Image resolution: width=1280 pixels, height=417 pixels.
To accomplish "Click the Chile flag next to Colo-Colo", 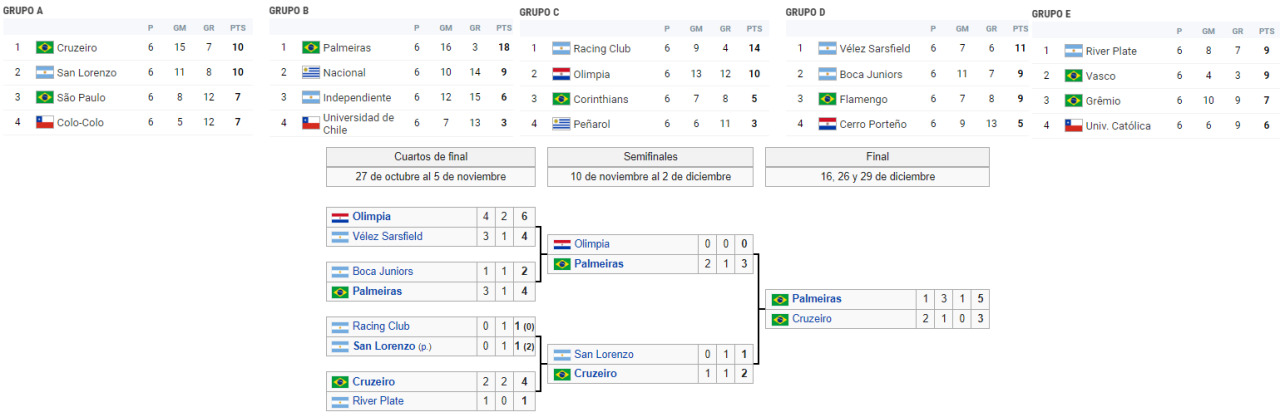I will pos(44,122).
